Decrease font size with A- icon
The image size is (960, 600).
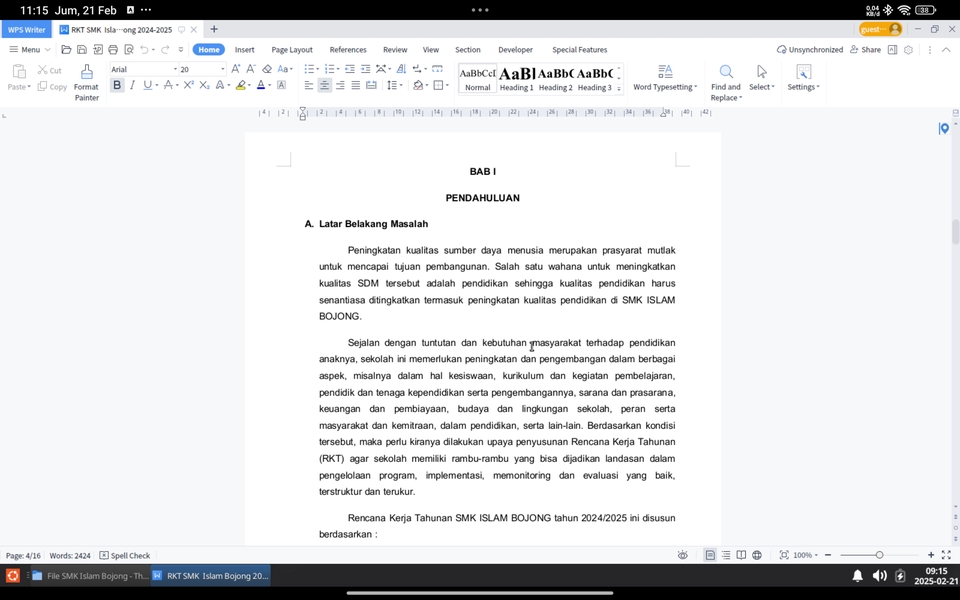pos(250,69)
